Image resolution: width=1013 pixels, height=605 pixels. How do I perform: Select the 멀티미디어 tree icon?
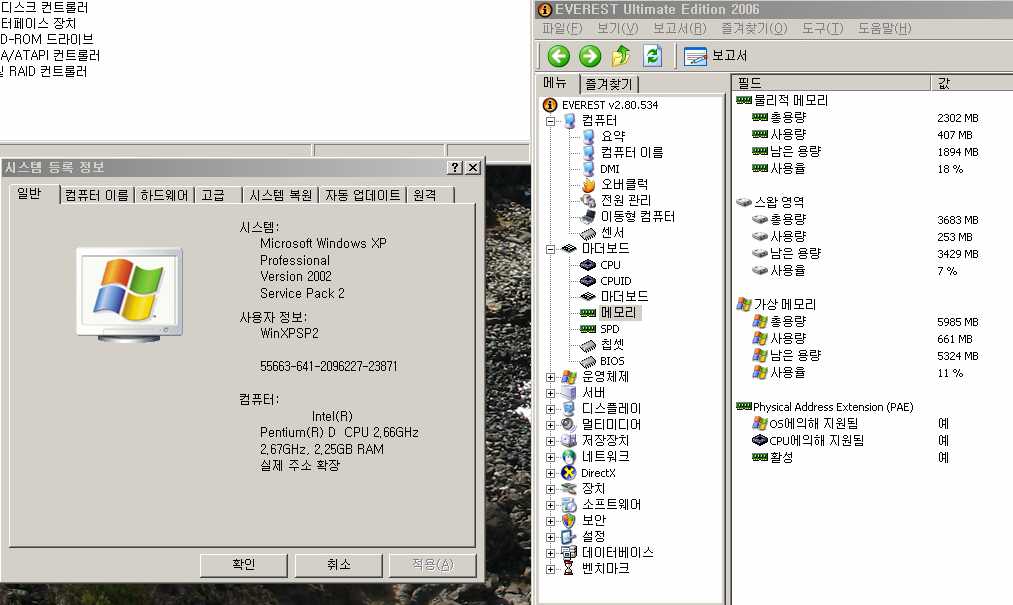click(569, 425)
